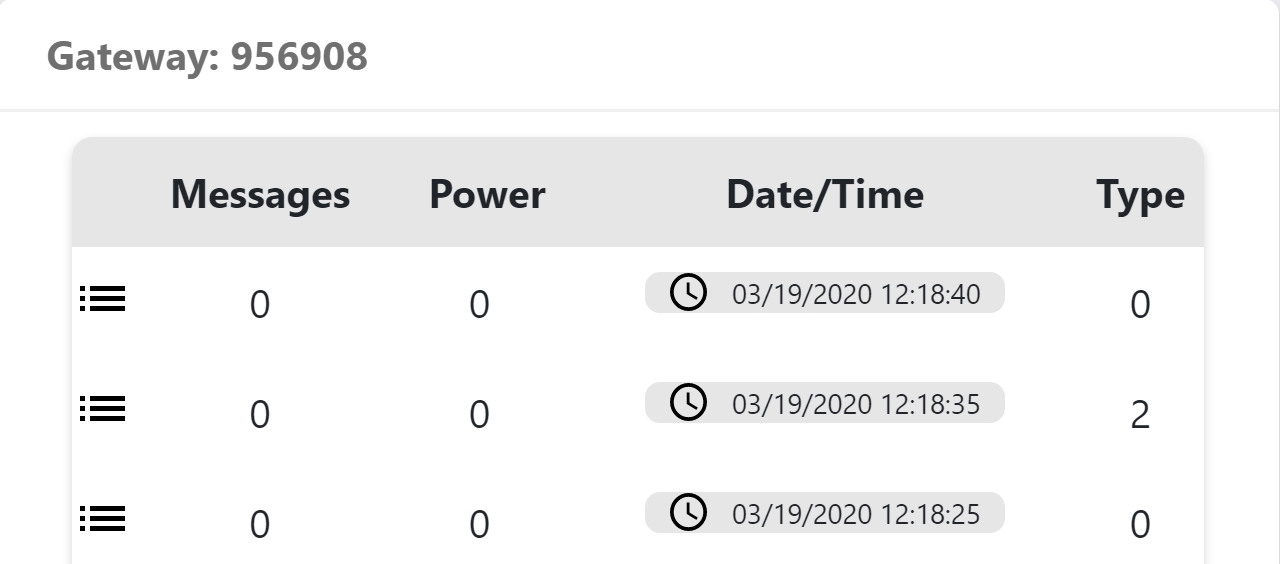Screen dimensions: 1280x564
Task: Sort by Power column header
Action: [487, 194]
